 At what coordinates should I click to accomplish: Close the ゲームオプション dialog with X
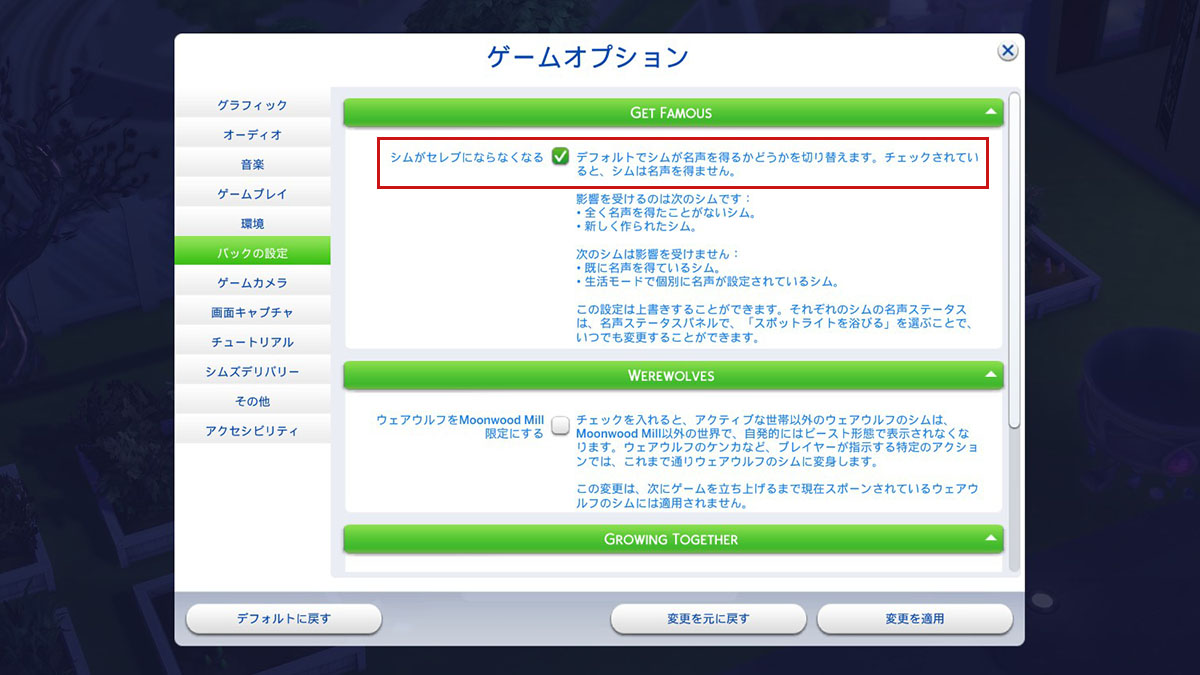[x=1007, y=51]
